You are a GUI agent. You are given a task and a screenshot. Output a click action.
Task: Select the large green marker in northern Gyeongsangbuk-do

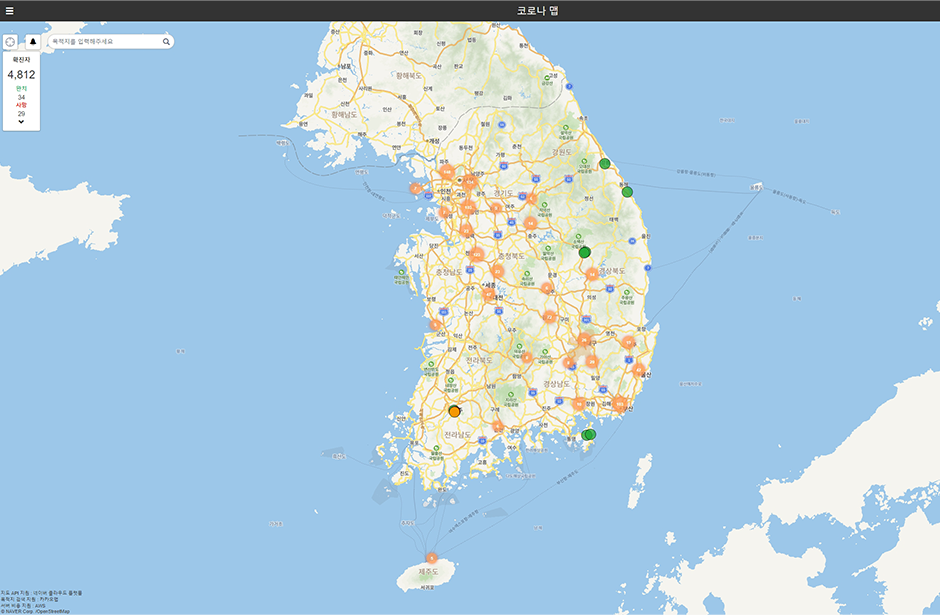(x=585, y=252)
